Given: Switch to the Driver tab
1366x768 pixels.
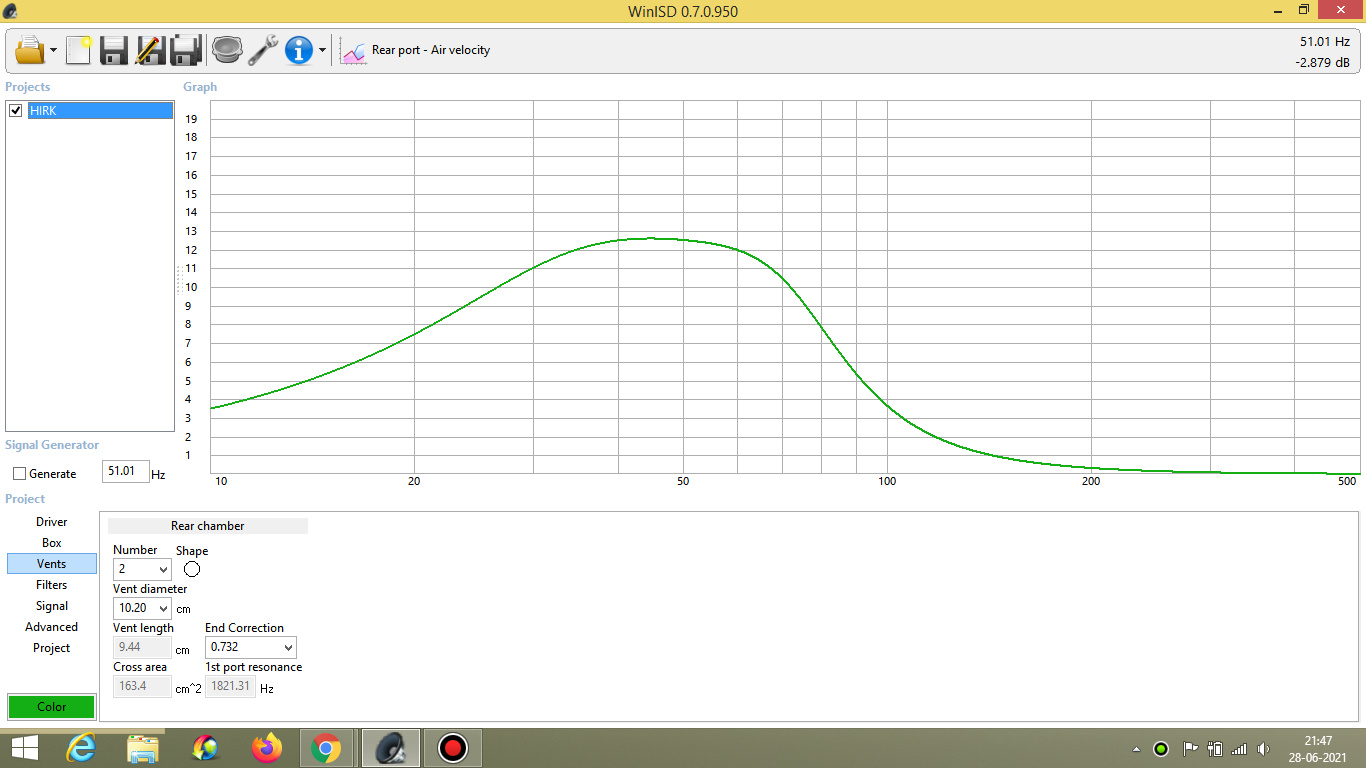Looking at the screenshot, I should (52, 522).
